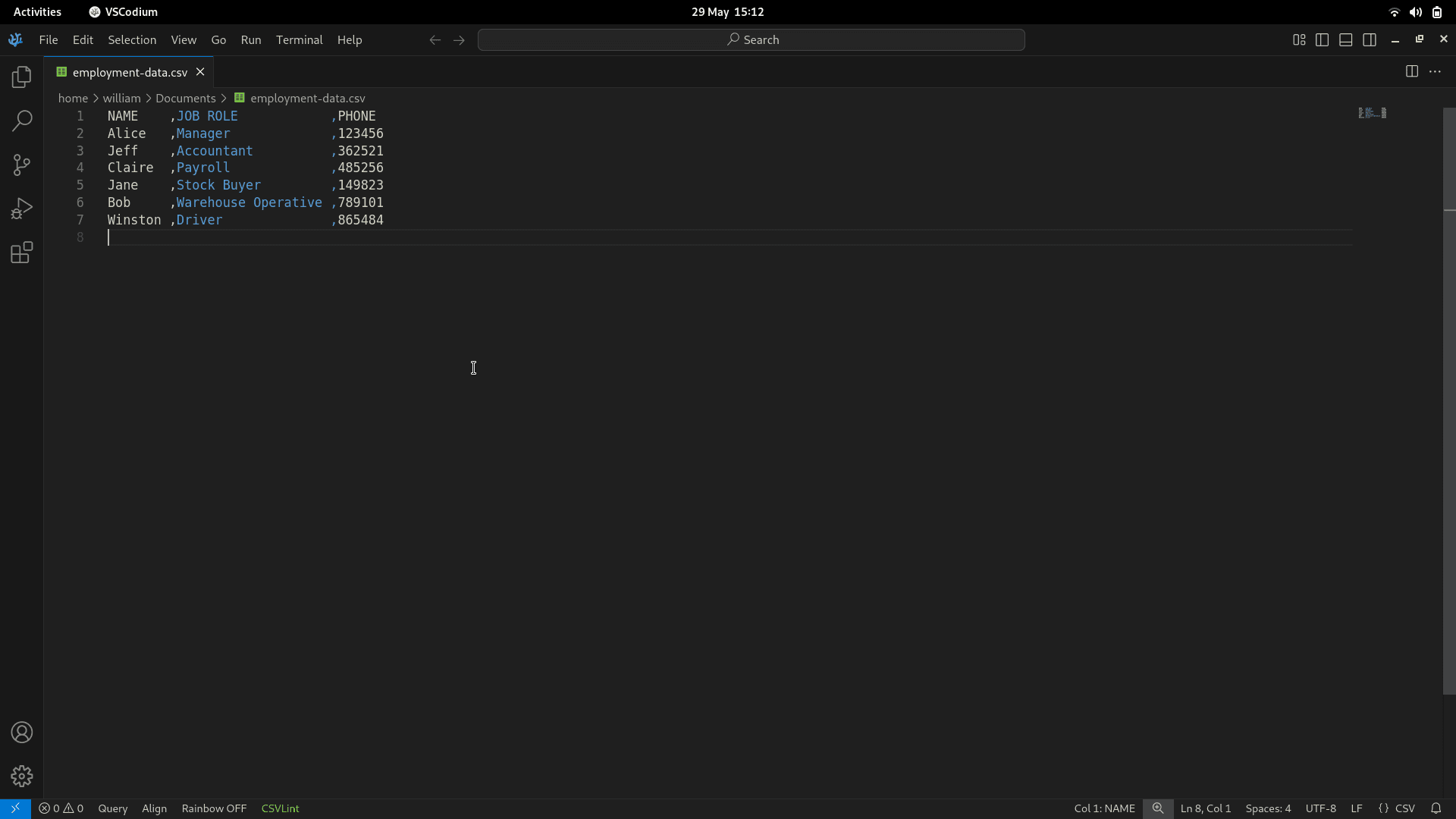The height and width of the screenshot is (819, 1456).
Task: Open the Accounts menu icon
Action: (x=22, y=733)
